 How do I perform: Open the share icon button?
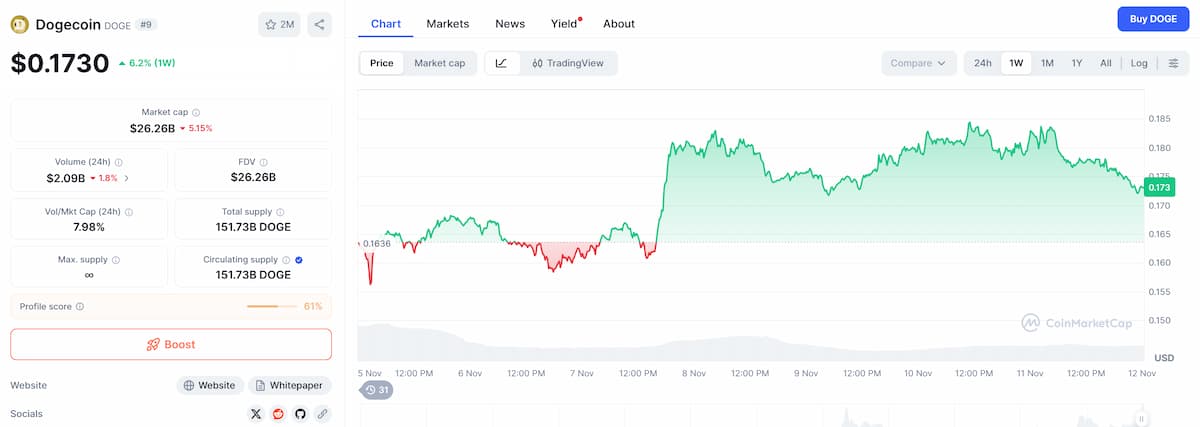point(319,25)
